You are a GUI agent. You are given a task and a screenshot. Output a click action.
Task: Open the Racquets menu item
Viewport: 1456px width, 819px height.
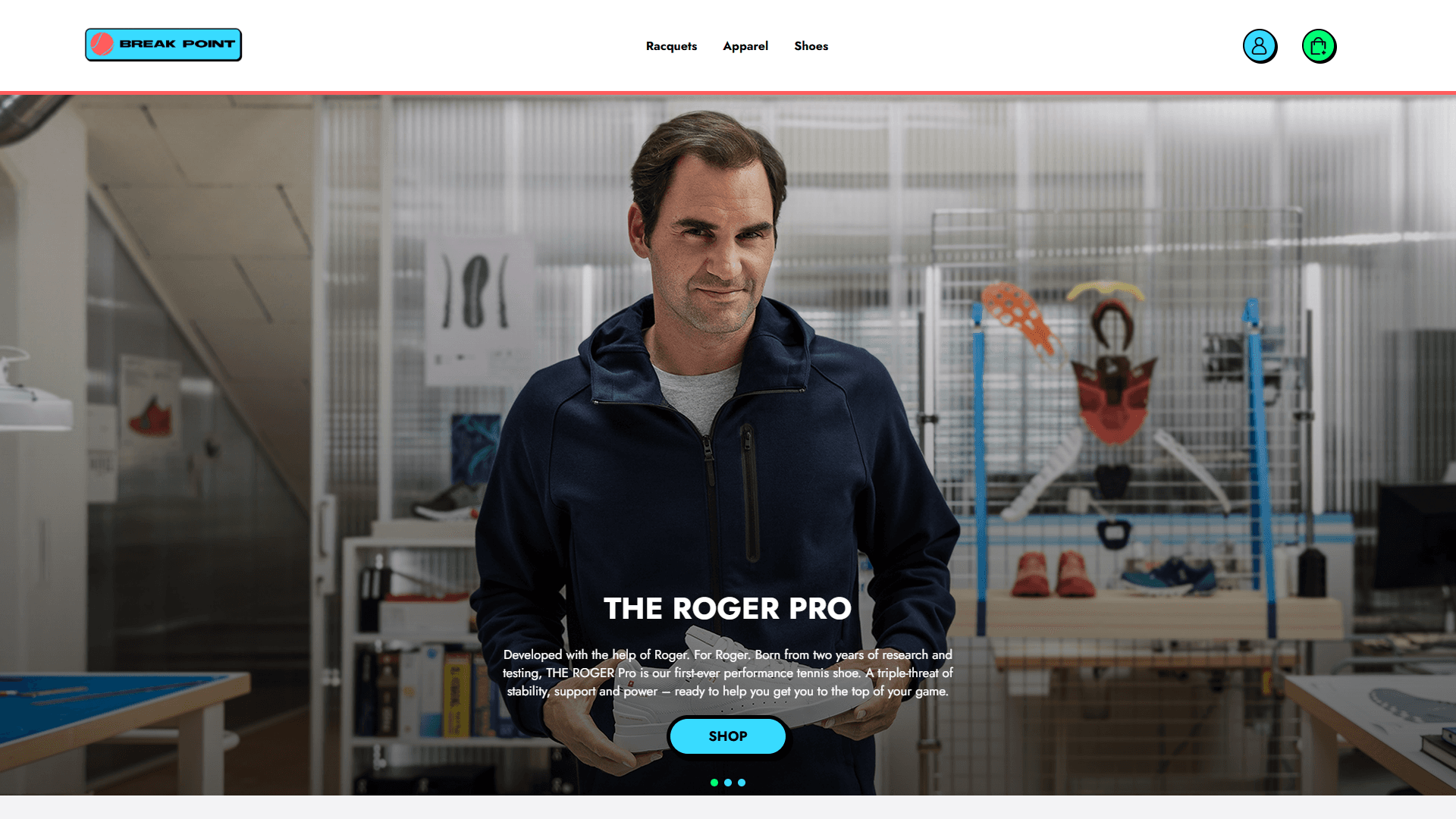pyautogui.click(x=671, y=46)
